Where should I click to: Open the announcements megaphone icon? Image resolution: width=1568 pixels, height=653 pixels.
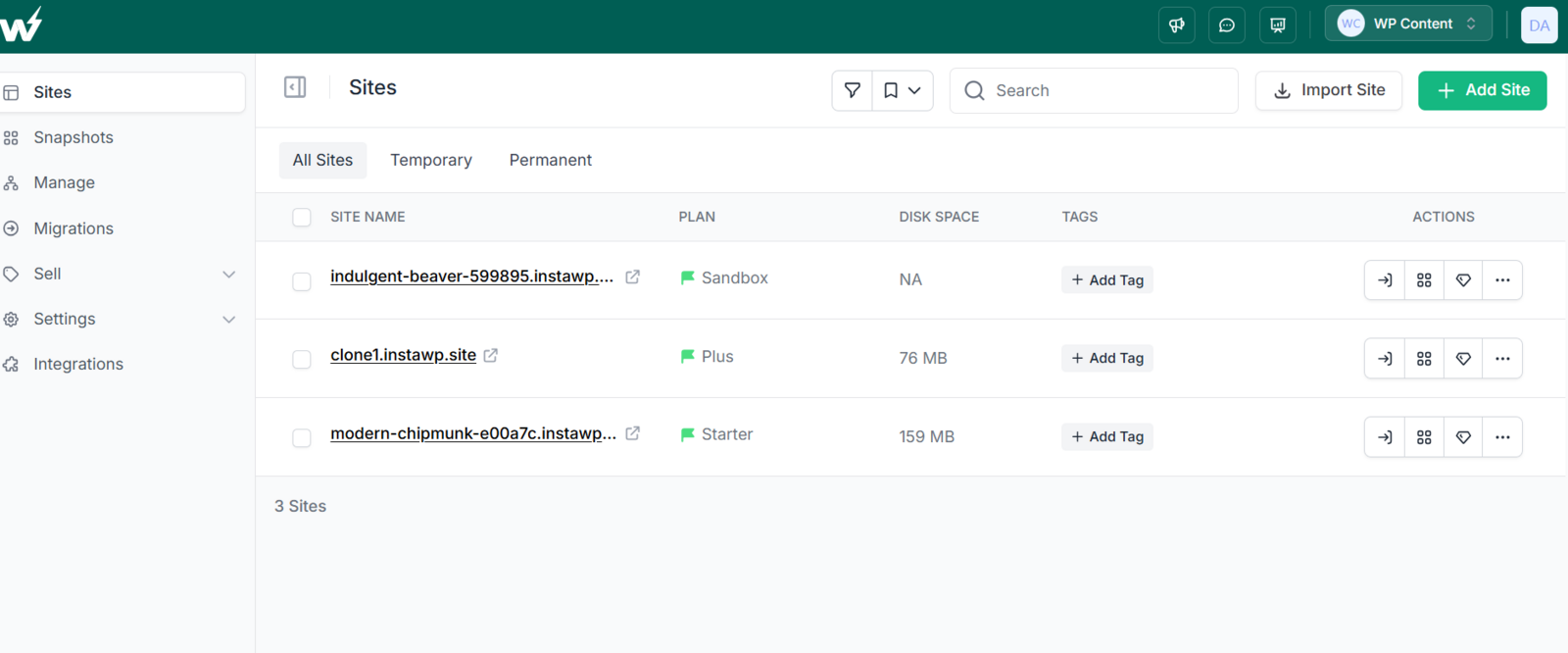tap(1176, 25)
